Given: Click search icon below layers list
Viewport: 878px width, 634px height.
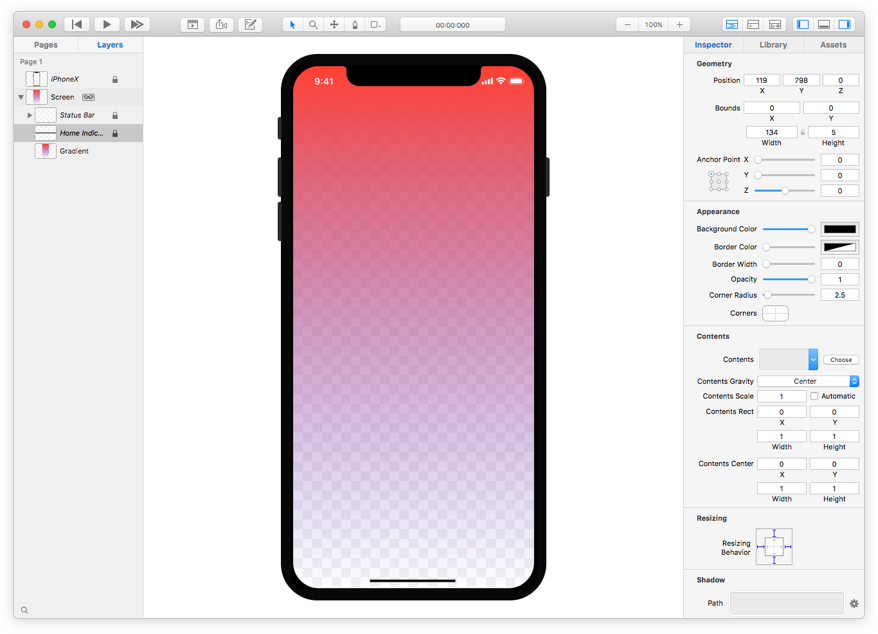Looking at the screenshot, I should [x=24, y=610].
